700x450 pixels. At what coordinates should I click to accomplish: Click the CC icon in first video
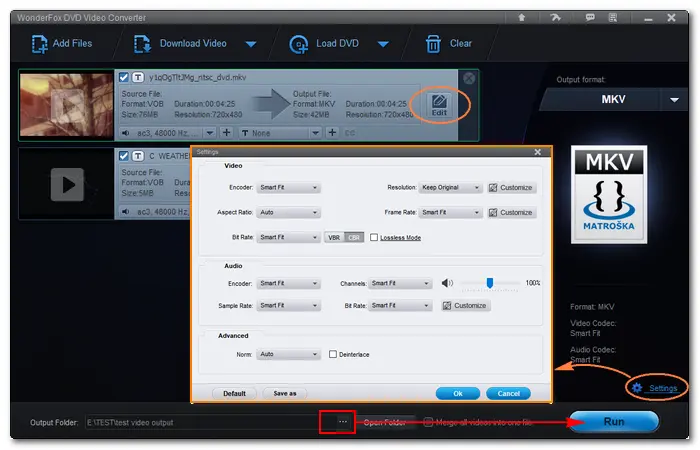click(350, 133)
